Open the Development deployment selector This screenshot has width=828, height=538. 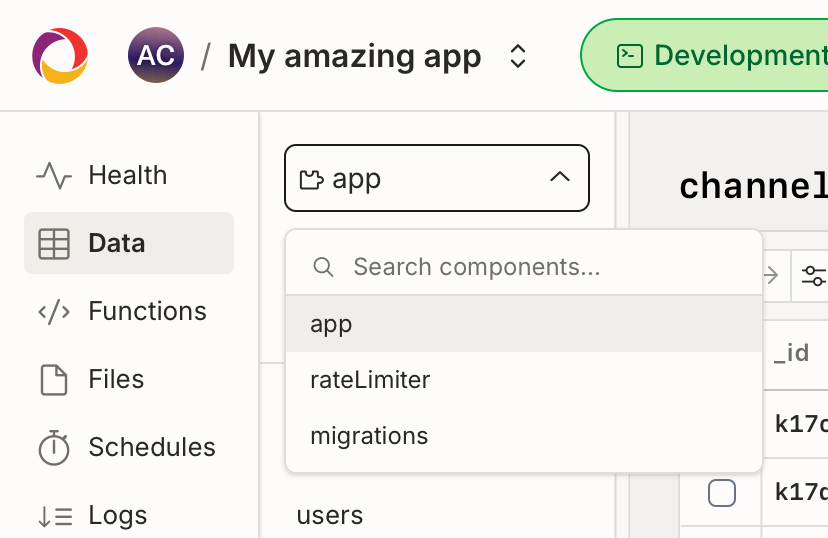(704, 55)
